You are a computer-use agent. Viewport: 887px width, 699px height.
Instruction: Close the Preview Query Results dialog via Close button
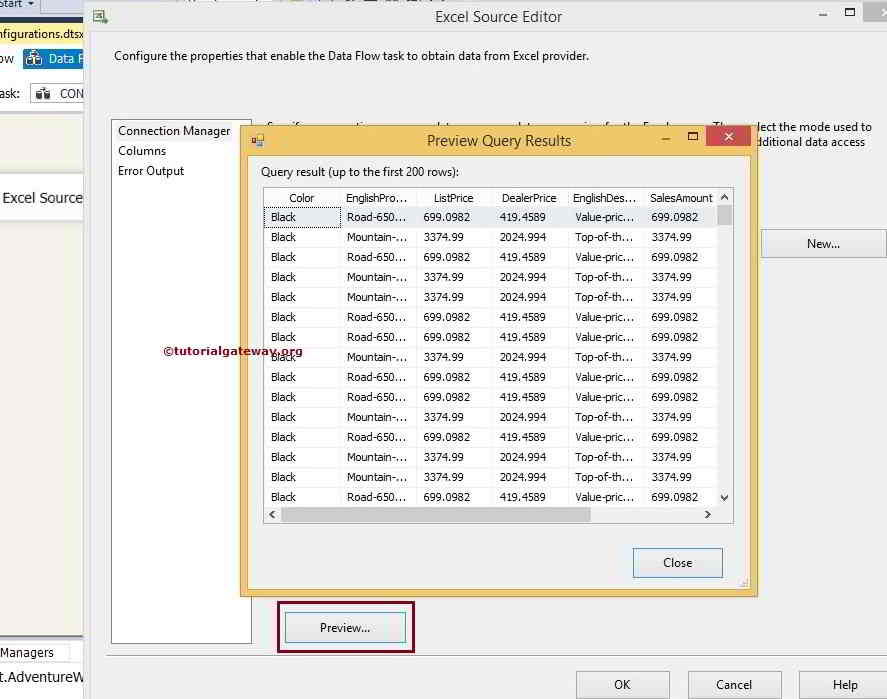(x=677, y=562)
